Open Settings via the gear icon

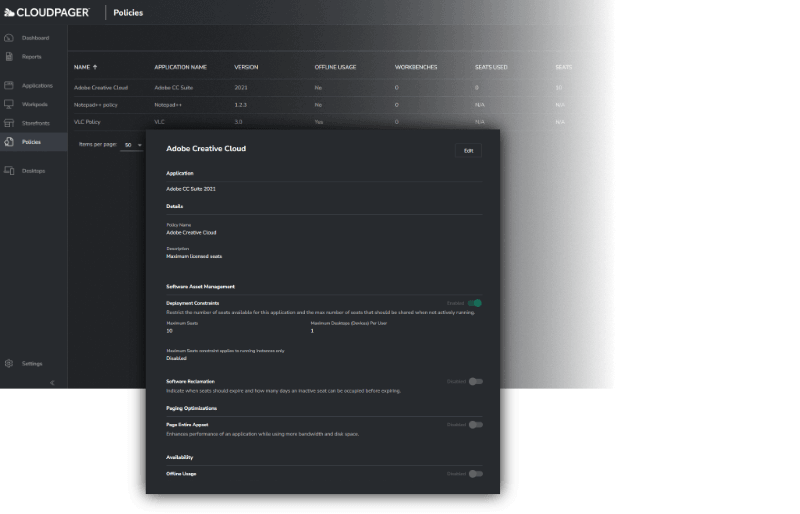point(9,363)
